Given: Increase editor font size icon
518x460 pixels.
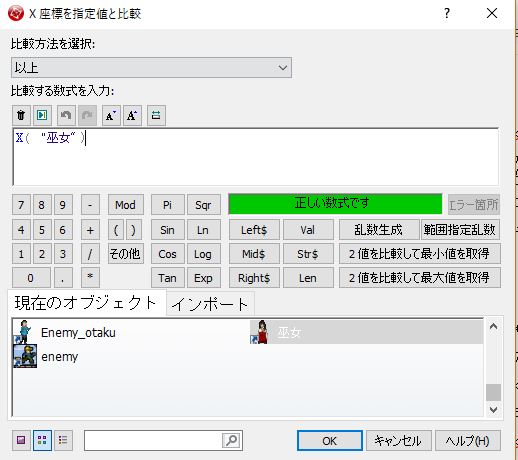Looking at the screenshot, I should tap(132, 115).
